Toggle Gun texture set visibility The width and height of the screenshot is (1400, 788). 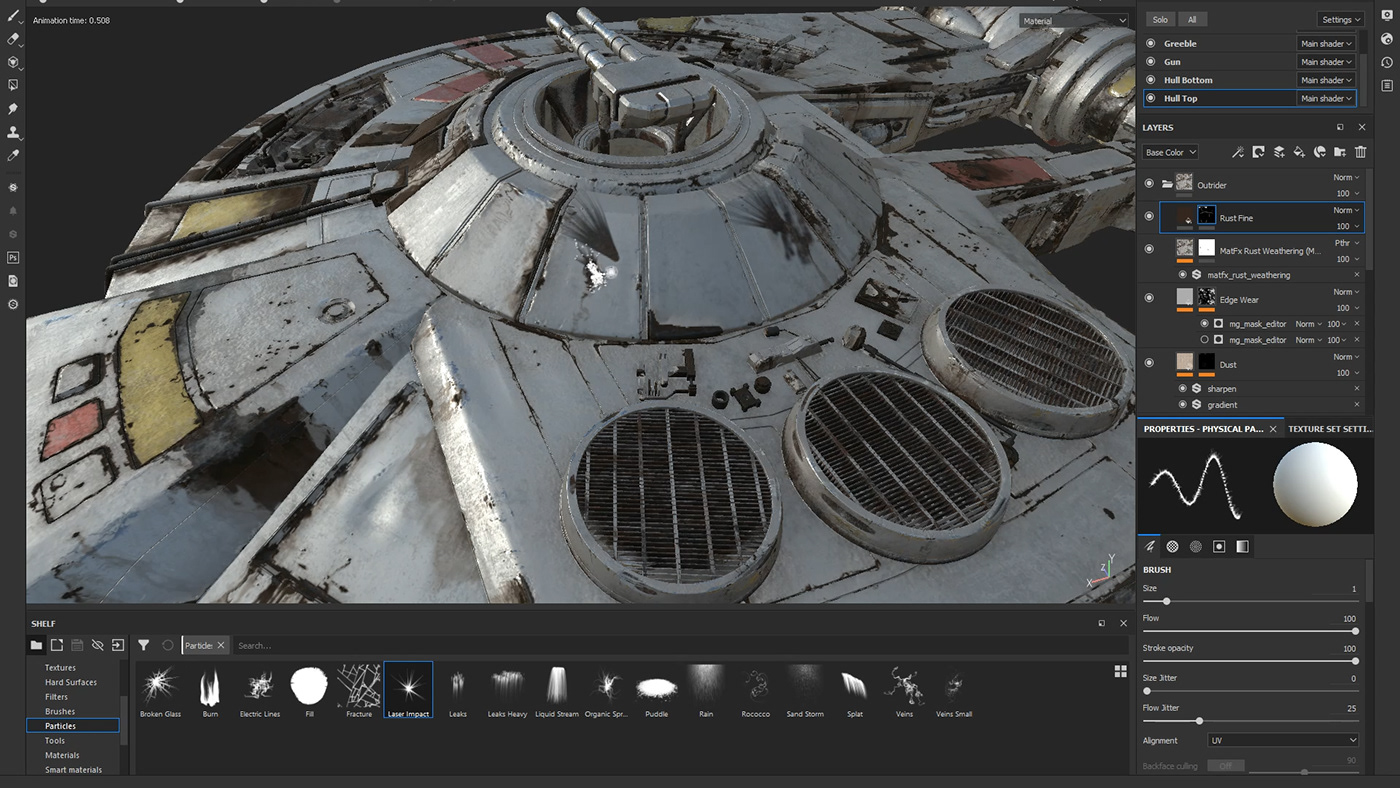1150,62
